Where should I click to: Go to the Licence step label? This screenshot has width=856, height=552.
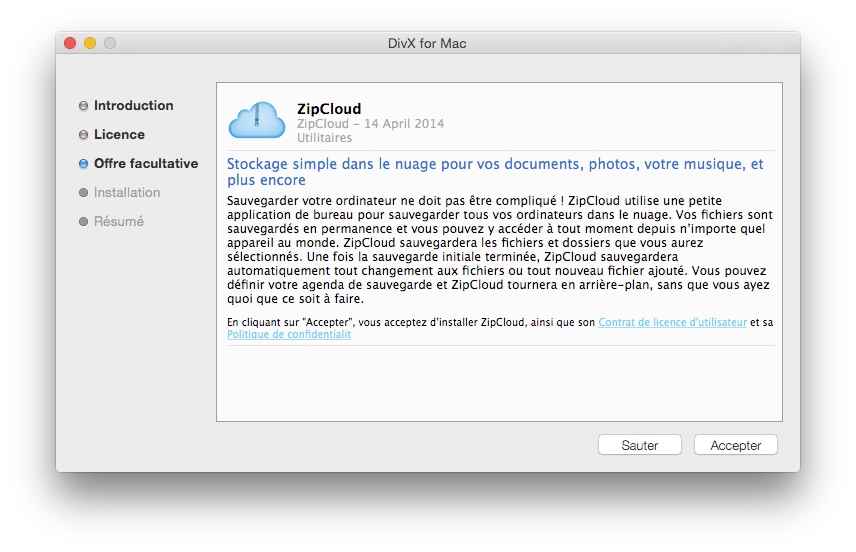coord(119,135)
